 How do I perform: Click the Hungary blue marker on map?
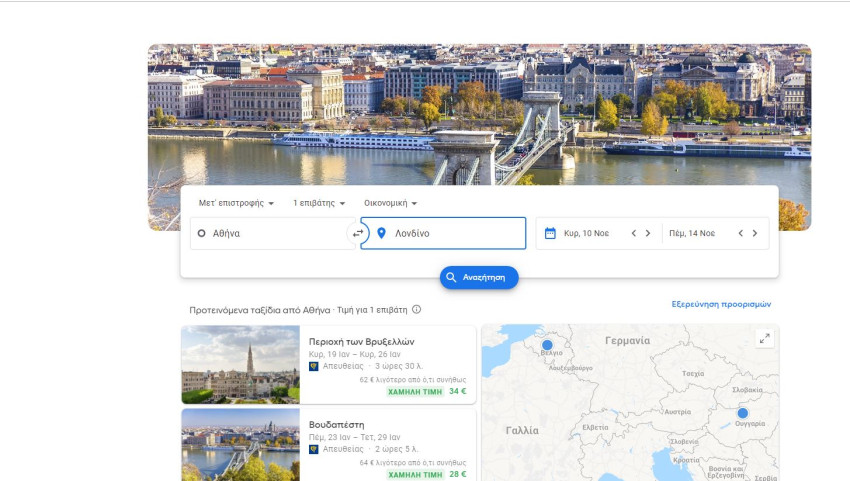coord(742,413)
